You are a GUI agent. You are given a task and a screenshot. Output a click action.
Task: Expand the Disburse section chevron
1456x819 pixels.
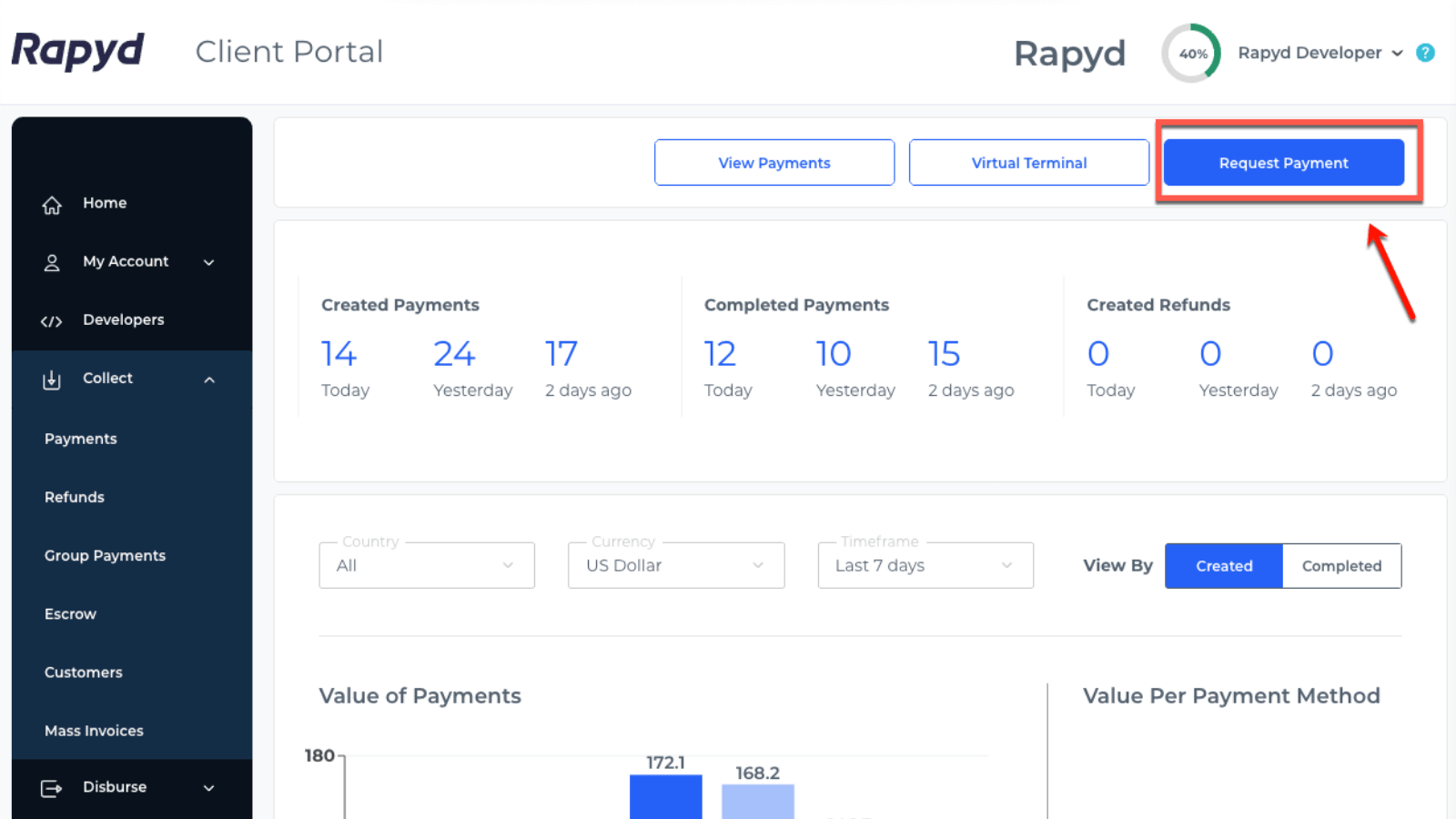208,788
